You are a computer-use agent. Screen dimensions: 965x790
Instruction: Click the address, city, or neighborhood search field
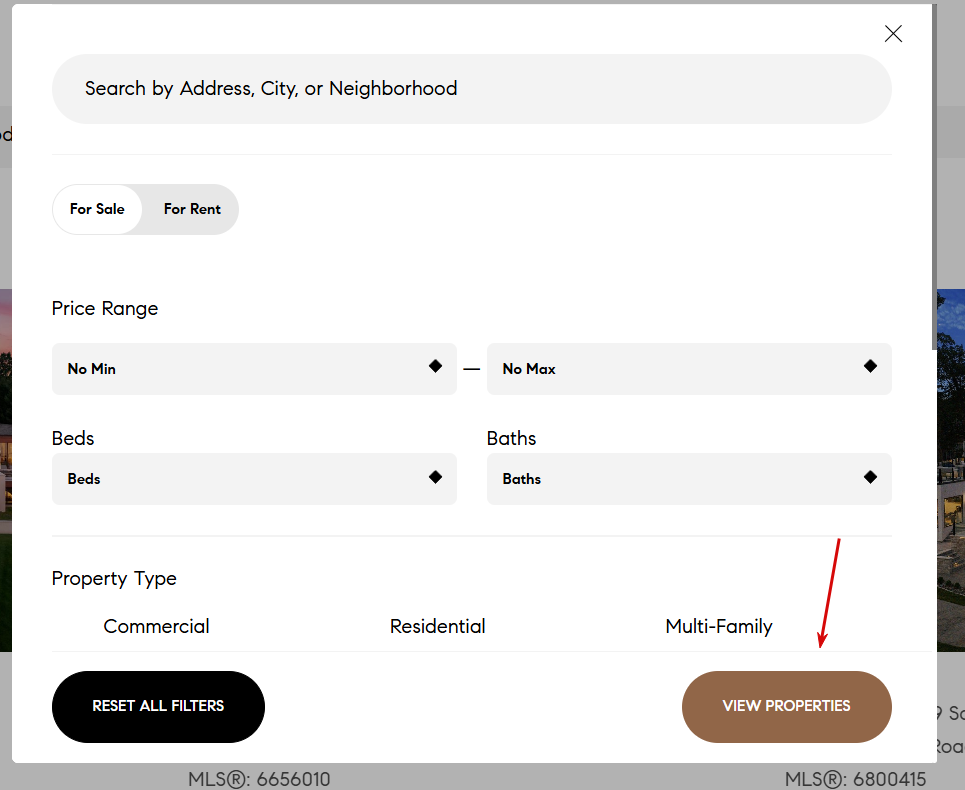471,89
